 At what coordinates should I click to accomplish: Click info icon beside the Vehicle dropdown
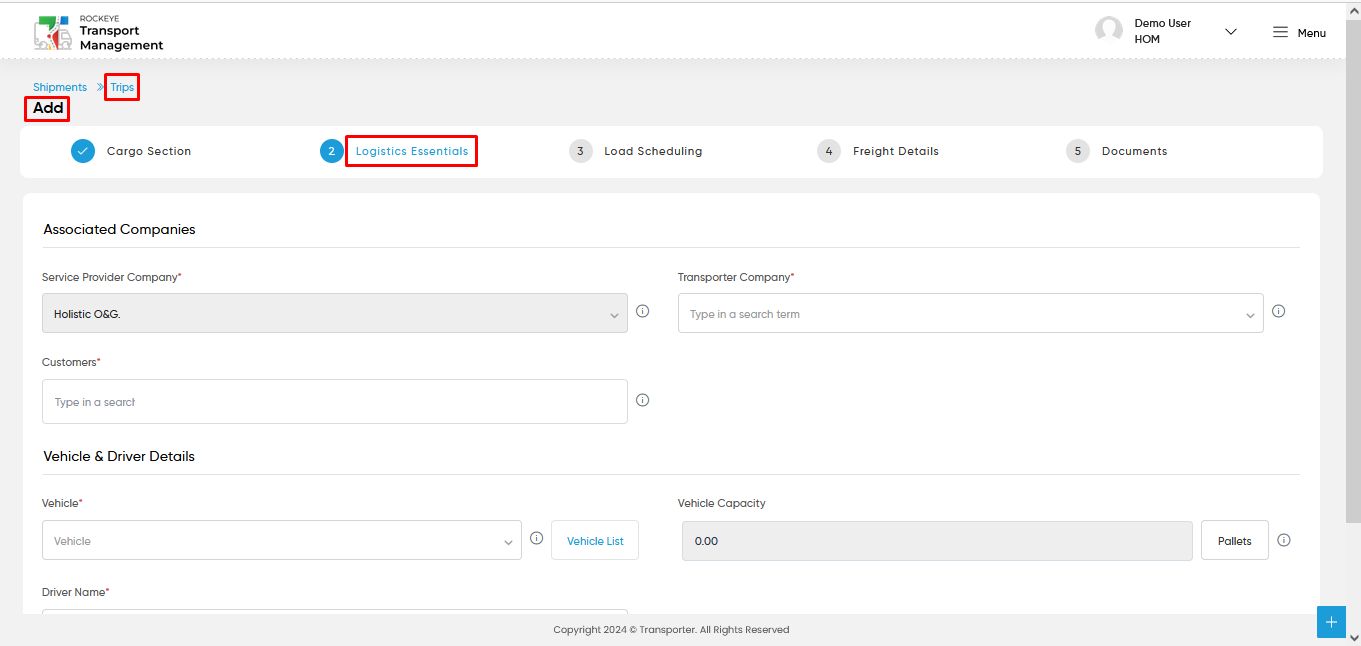tap(536, 538)
